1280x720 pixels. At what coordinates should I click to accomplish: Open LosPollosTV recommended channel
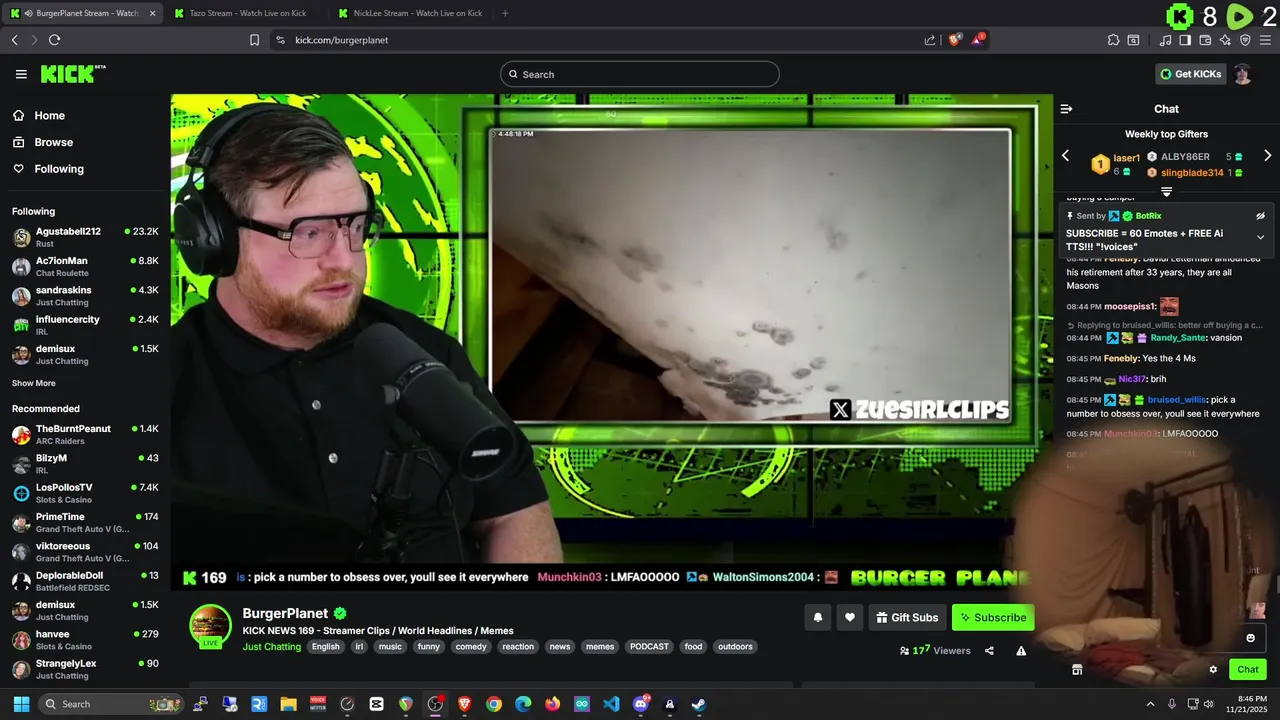(85, 493)
